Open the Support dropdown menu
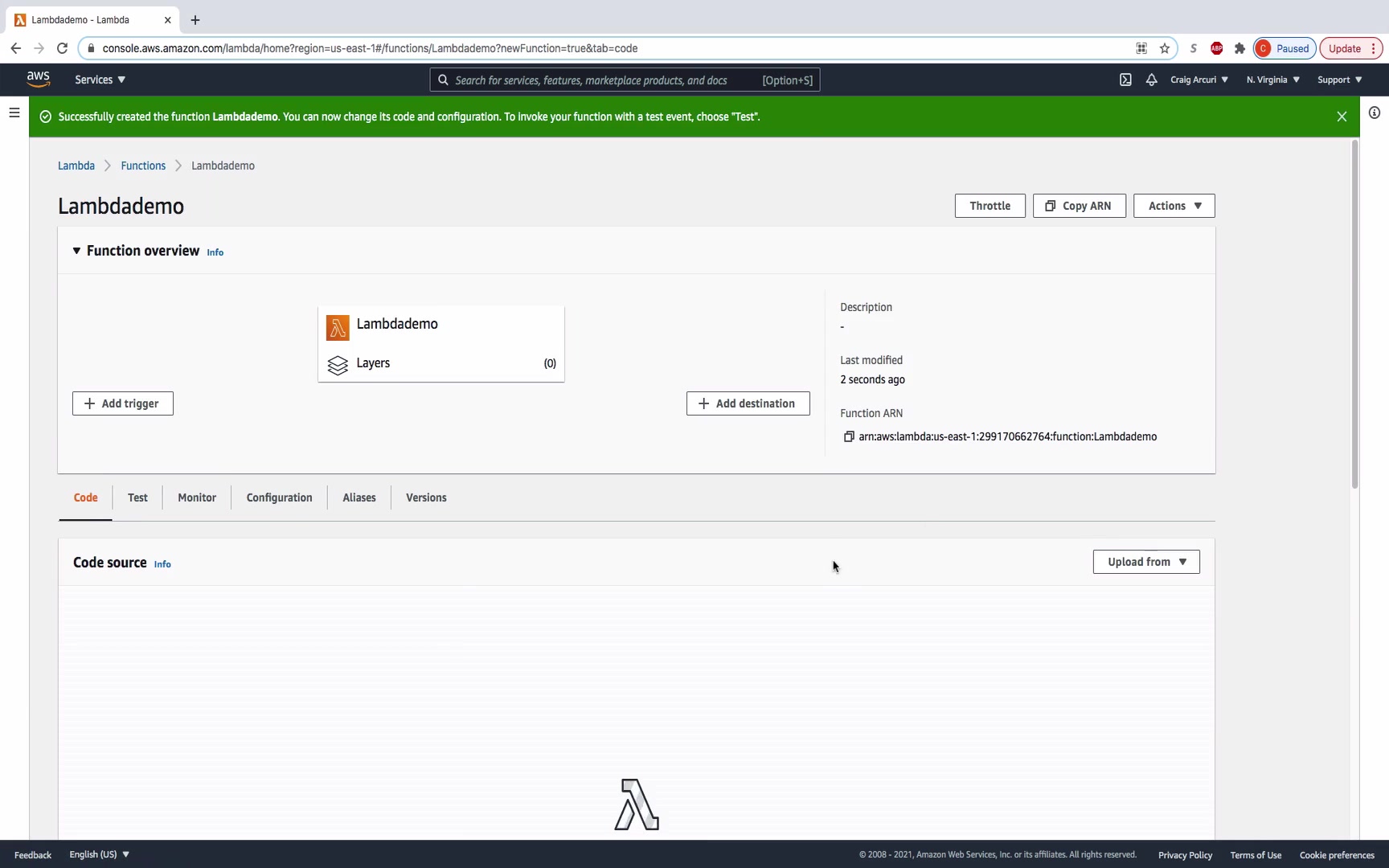The width and height of the screenshot is (1389, 868). (x=1340, y=80)
